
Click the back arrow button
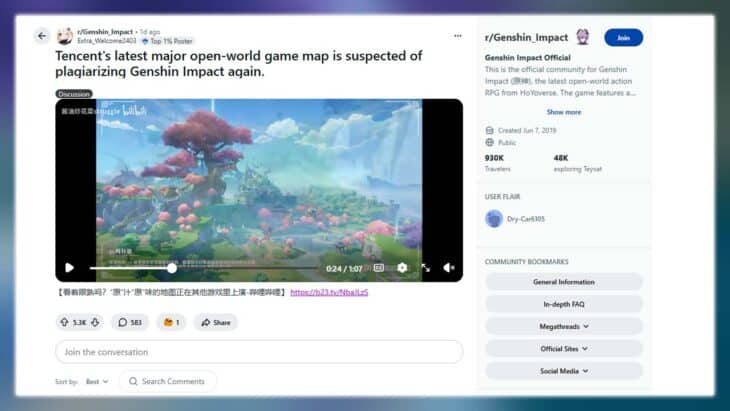pyautogui.click(x=42, y=36)
